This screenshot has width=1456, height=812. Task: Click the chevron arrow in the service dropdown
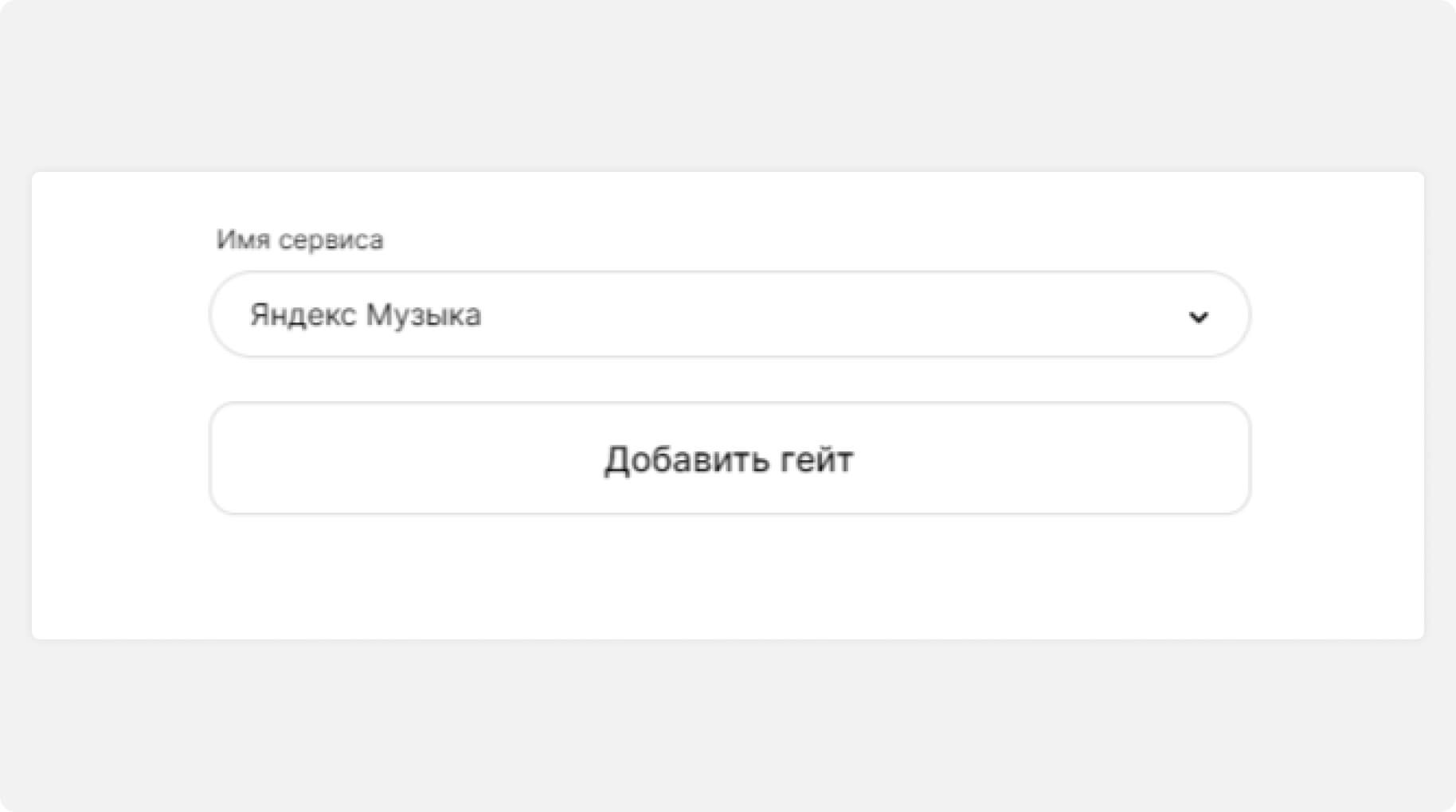coord(1198,317)
